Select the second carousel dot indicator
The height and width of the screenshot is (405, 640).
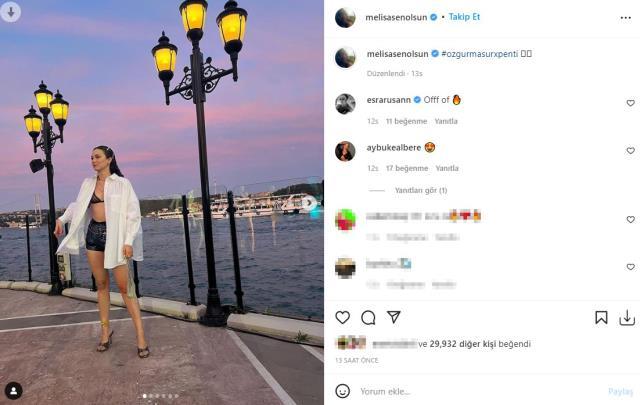pos(151,396)
